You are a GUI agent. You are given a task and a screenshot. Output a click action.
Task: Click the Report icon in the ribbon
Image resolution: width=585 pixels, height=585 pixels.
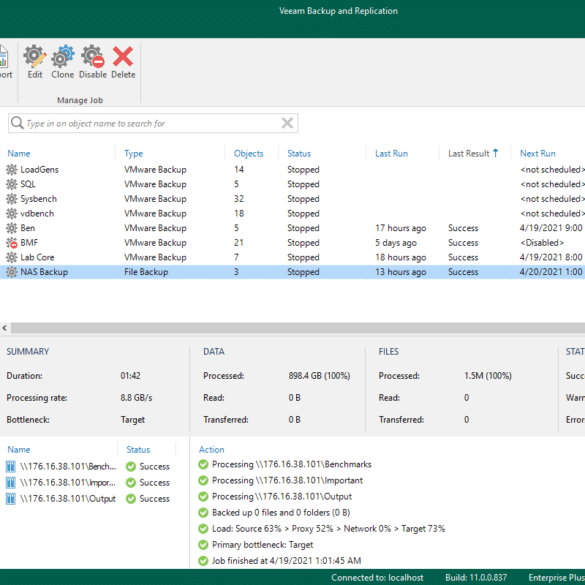click(x=4, y=56)
